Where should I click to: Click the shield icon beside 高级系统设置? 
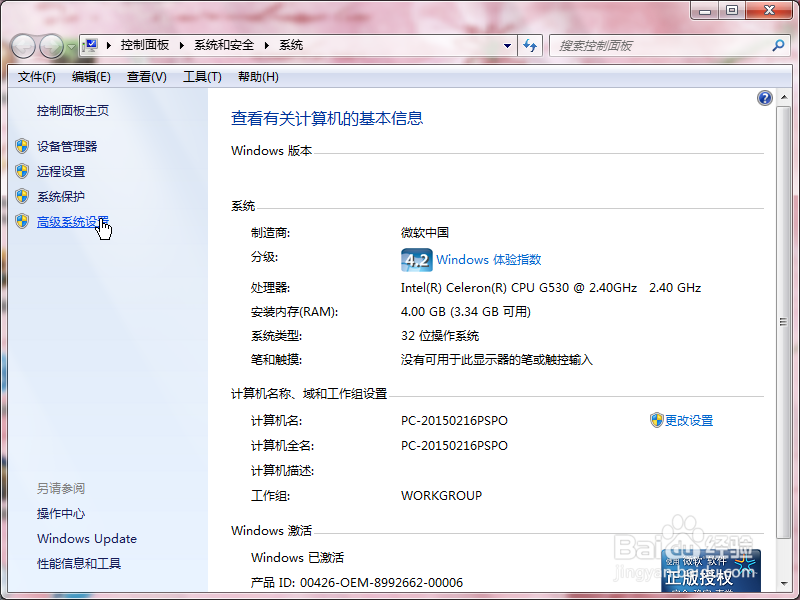(x=22, y=221)
